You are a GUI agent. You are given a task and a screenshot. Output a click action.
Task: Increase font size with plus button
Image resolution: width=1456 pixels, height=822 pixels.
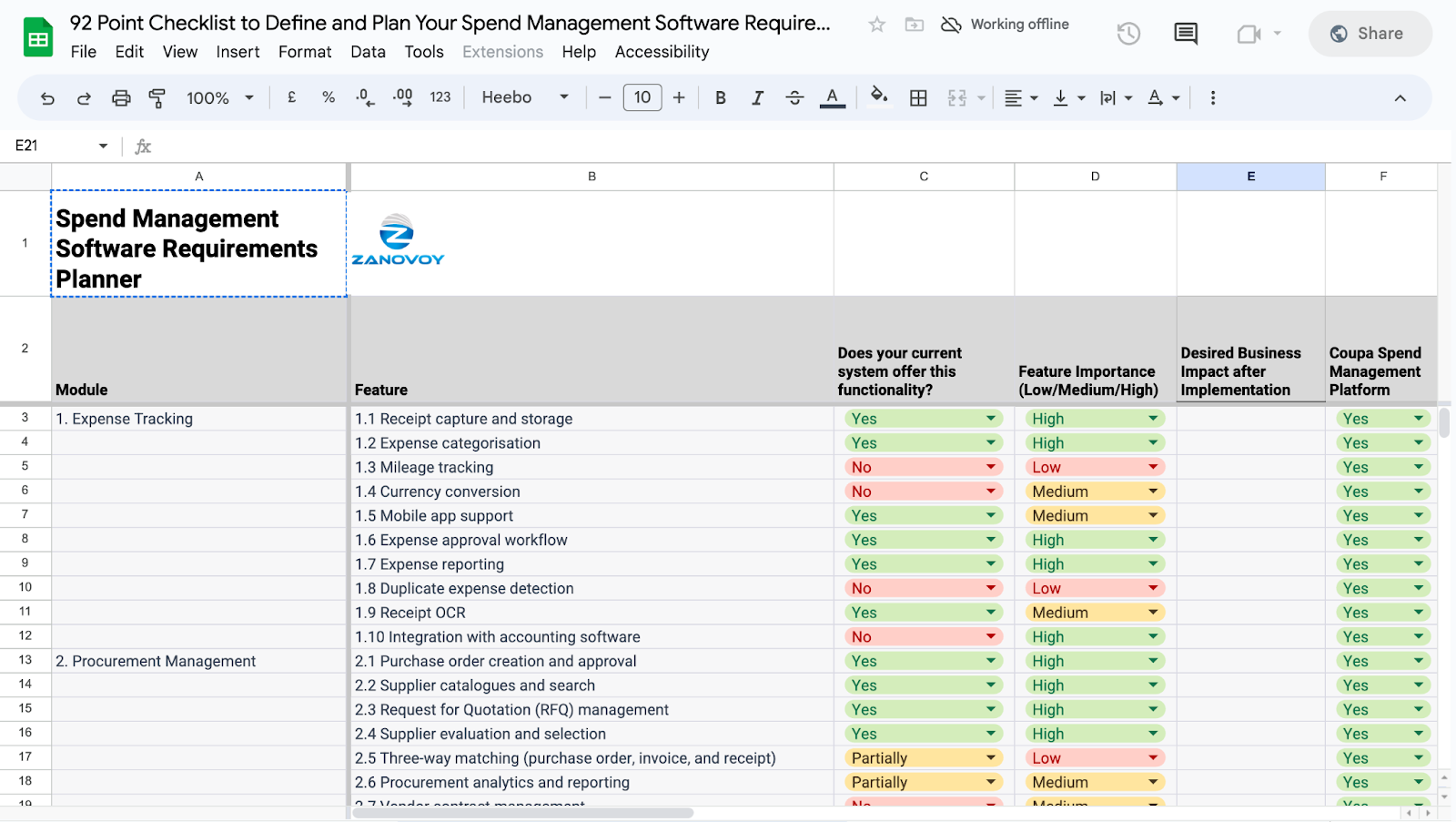679,97
